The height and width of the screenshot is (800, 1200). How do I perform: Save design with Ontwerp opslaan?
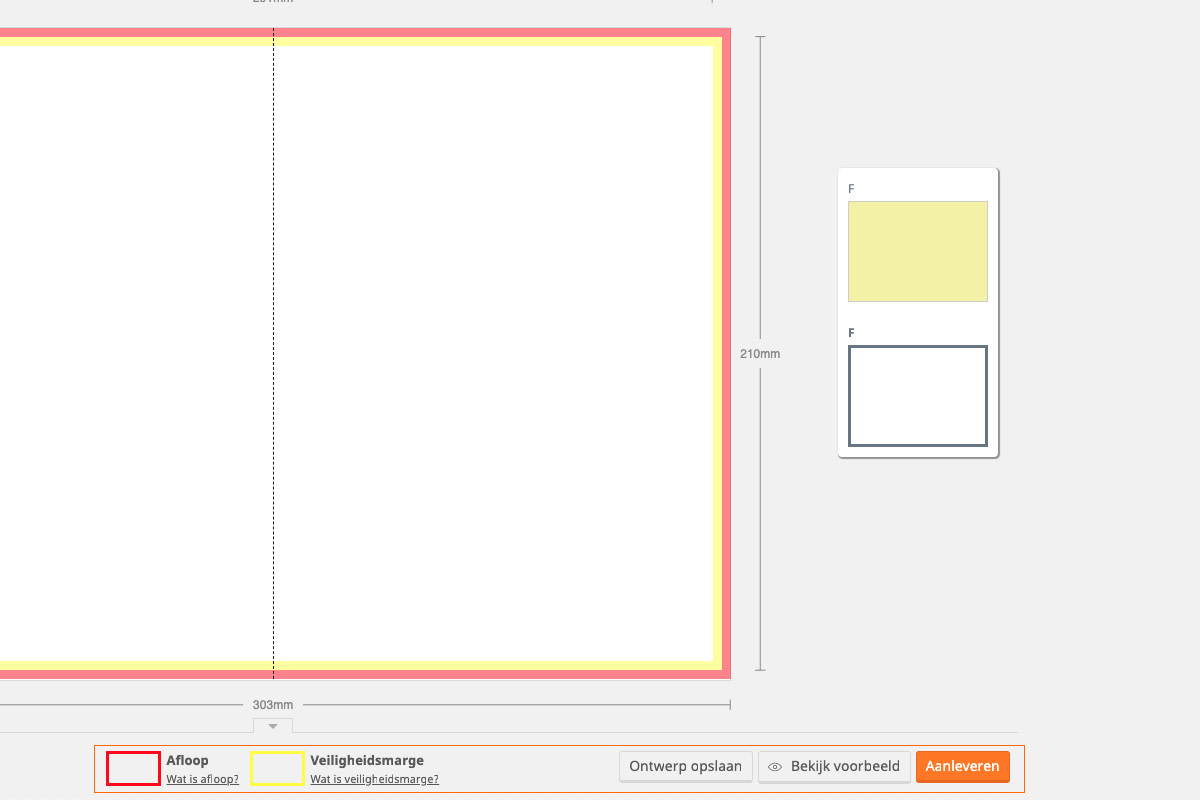[x=686, y=767]
